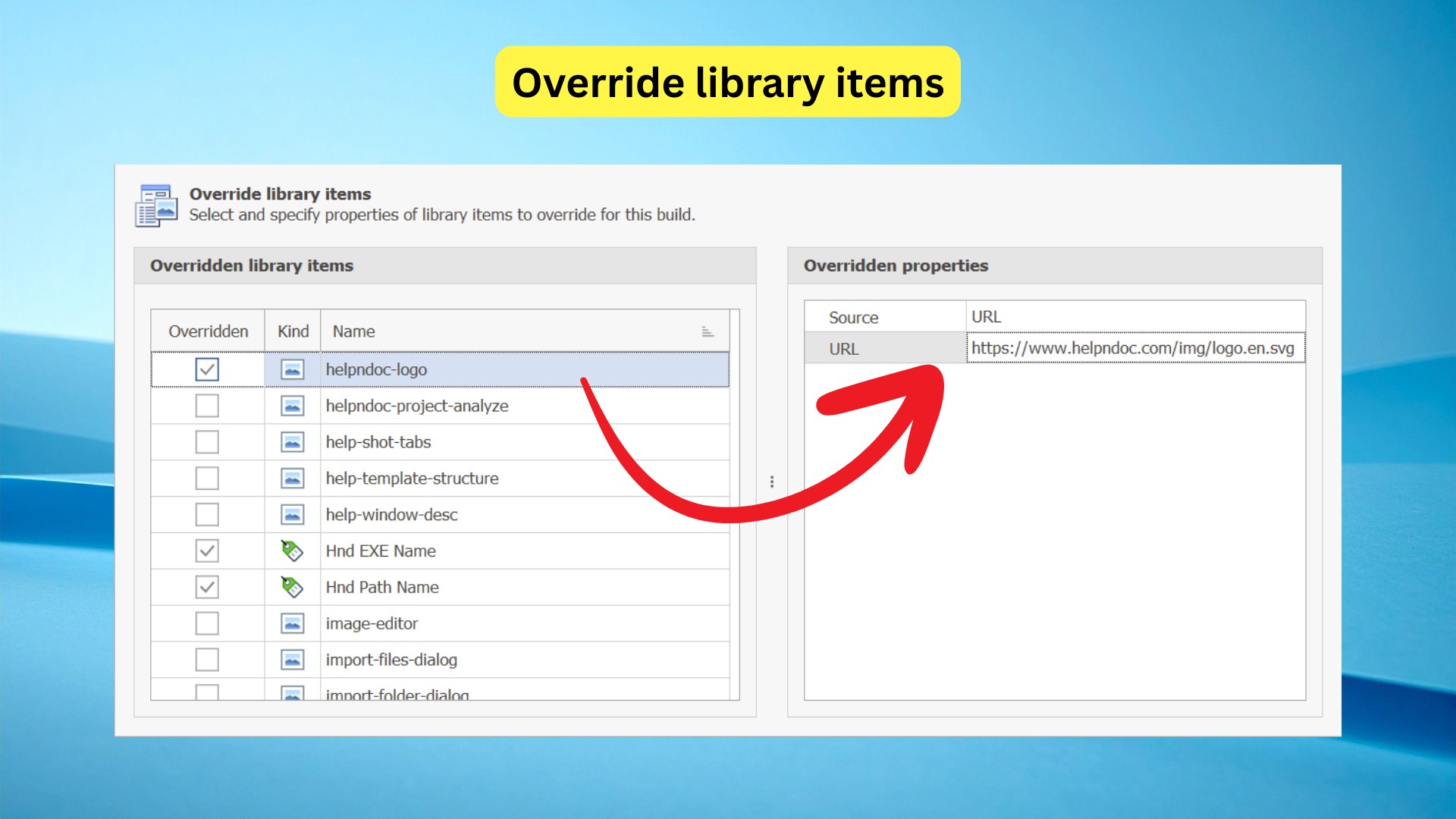Enable override for help-window-desc
This screenshot has height=819, width=1456.
(x=206, y=514)
